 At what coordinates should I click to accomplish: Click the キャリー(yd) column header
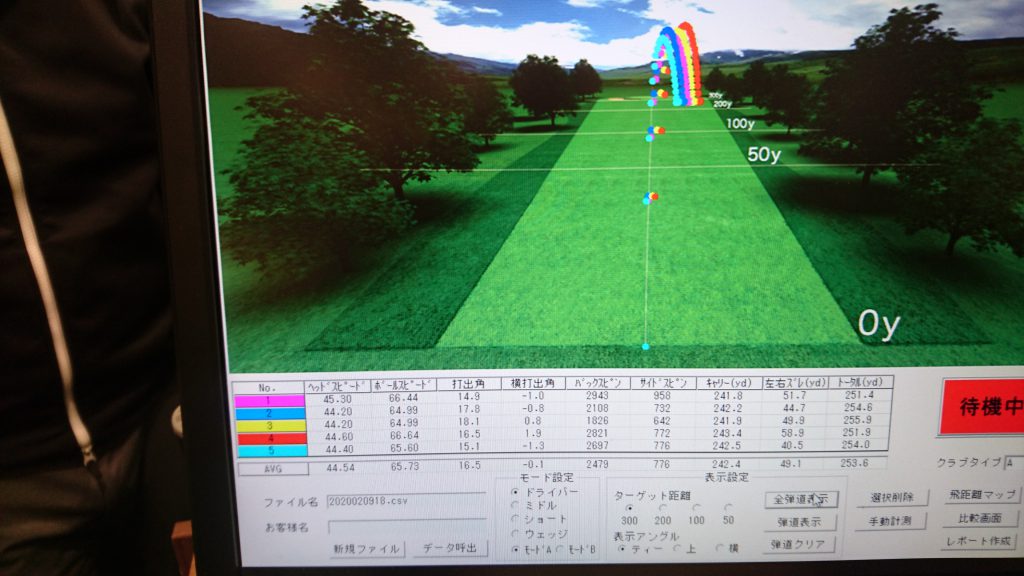click(728, 383)
